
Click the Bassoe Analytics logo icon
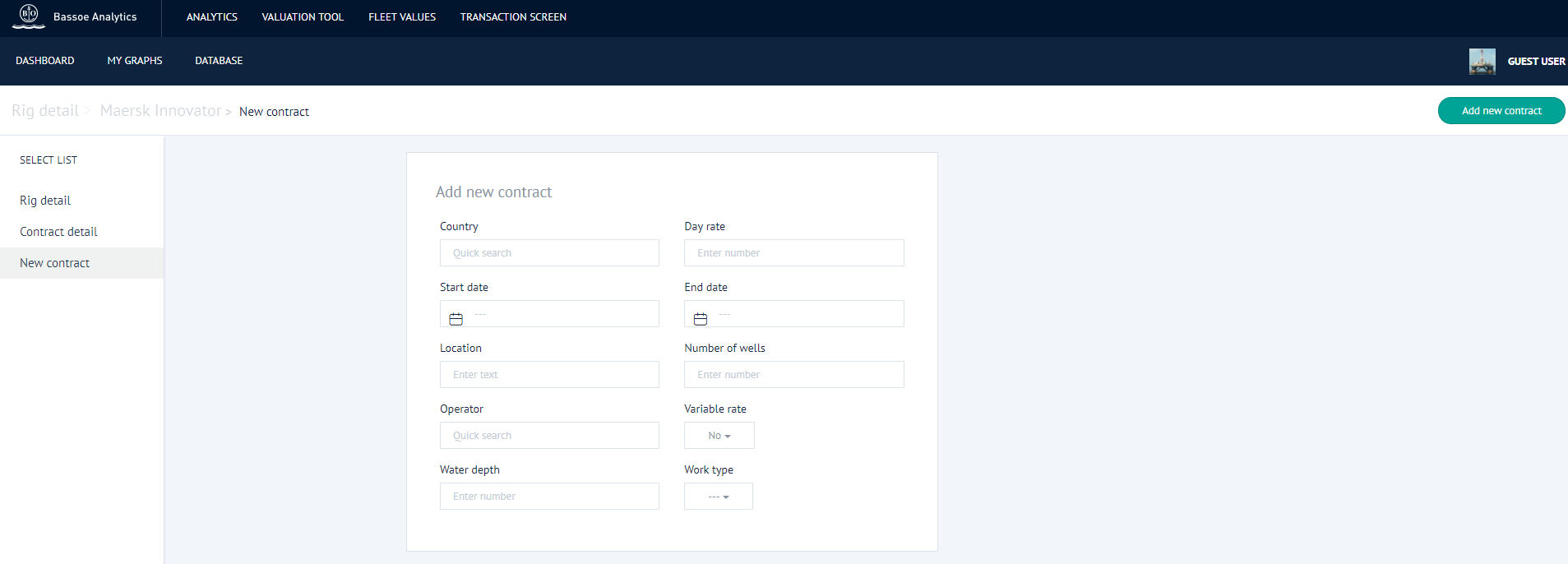pyautogui.click(x=29, y=16)
